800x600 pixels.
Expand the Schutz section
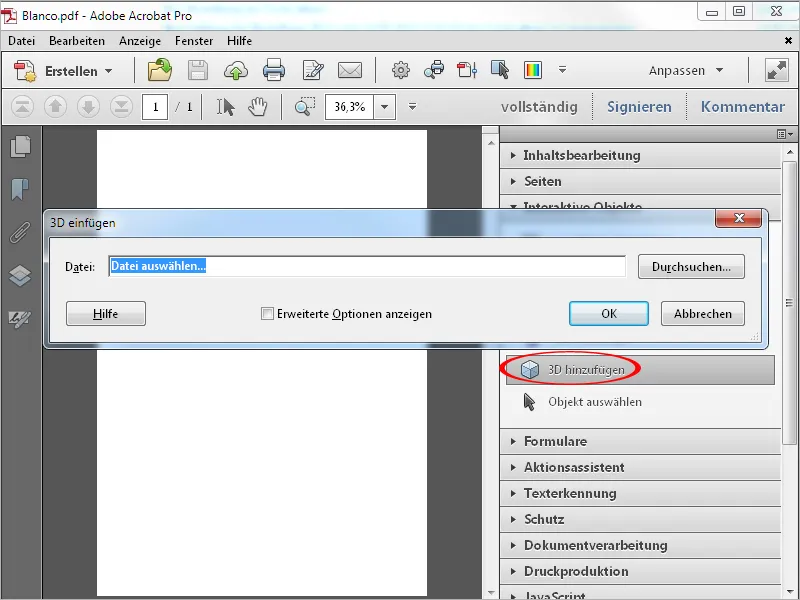click(x=640, y=519)
